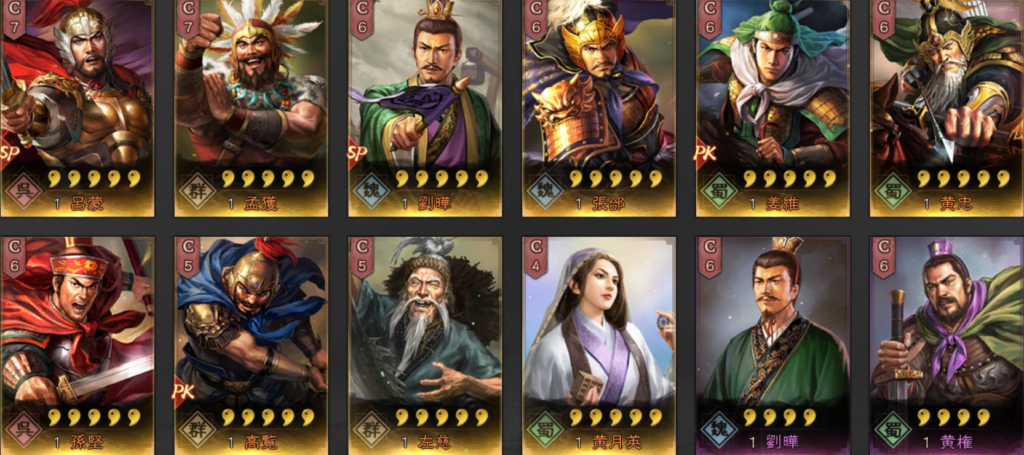Click the PK badge on 高覧 card
Image resolution: width=1024 pixels, height=455 pixels.
pyautogui.click(x=184, y=390)
